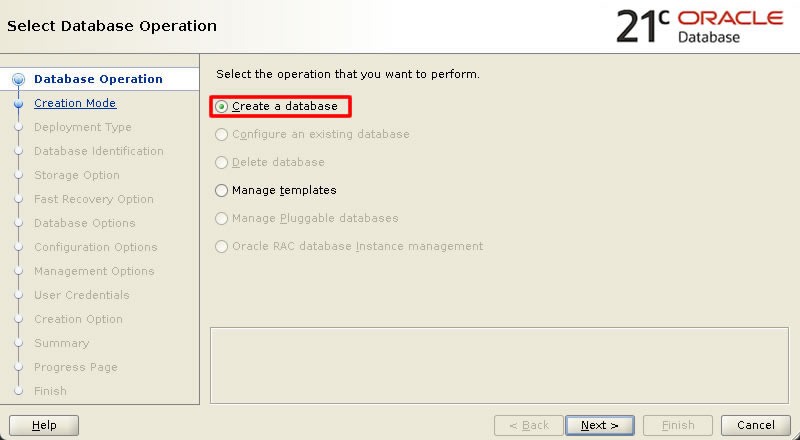The height and width of the screenshot is (440, 800).
Task: Click the Database Operation step bullet icon
Action: [x=19, y=80]
